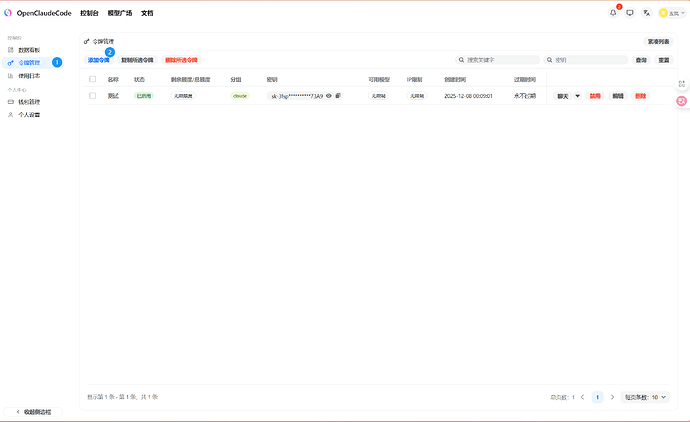Expand the dropdown arrow beside 聊天

pos(577,95)
